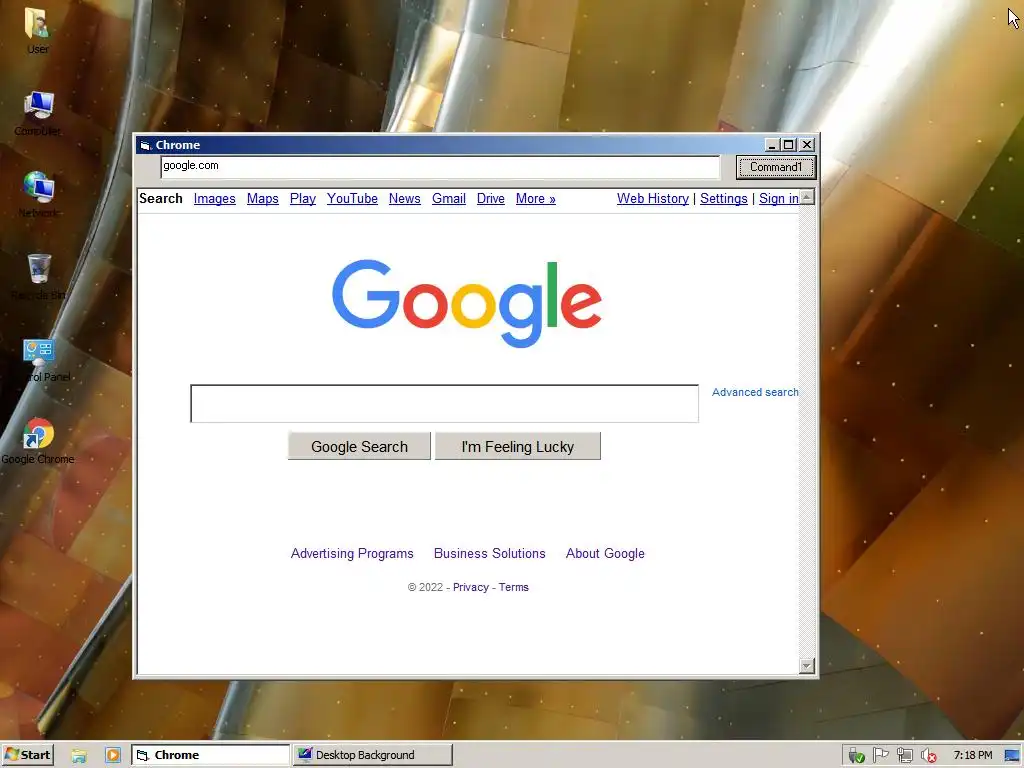Open the Terms link
Screen dimensions: 1024x768
[514, 587]
